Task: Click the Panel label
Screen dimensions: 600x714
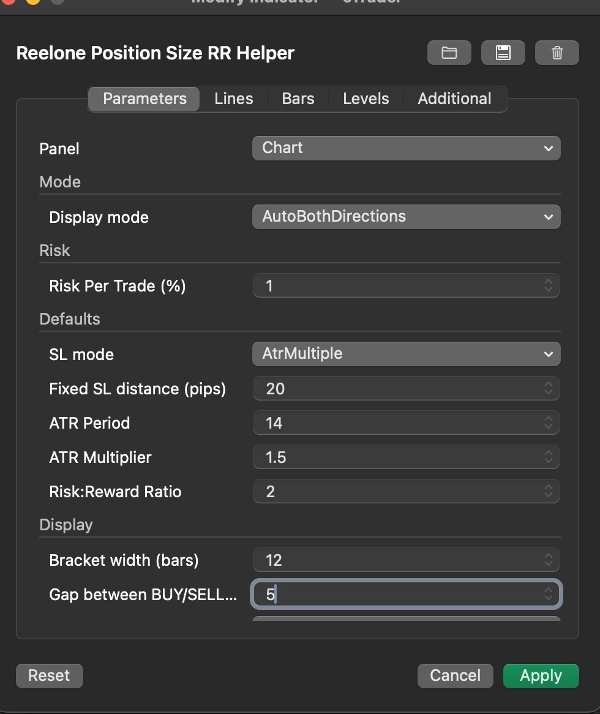Action: click(59, 149)
